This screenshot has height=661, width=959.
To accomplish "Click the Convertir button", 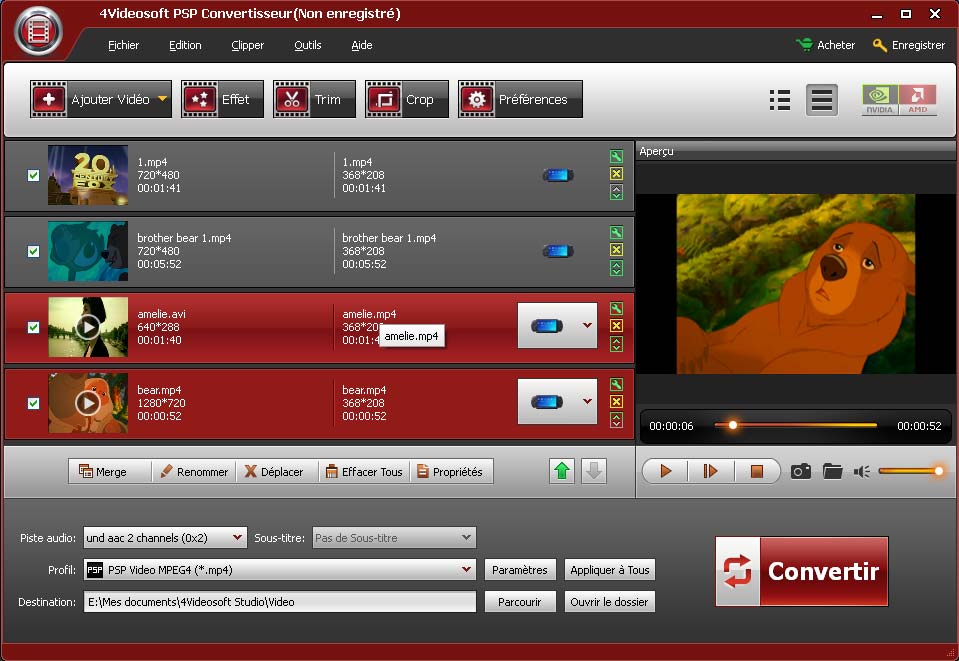I will (x=801, y=571).
